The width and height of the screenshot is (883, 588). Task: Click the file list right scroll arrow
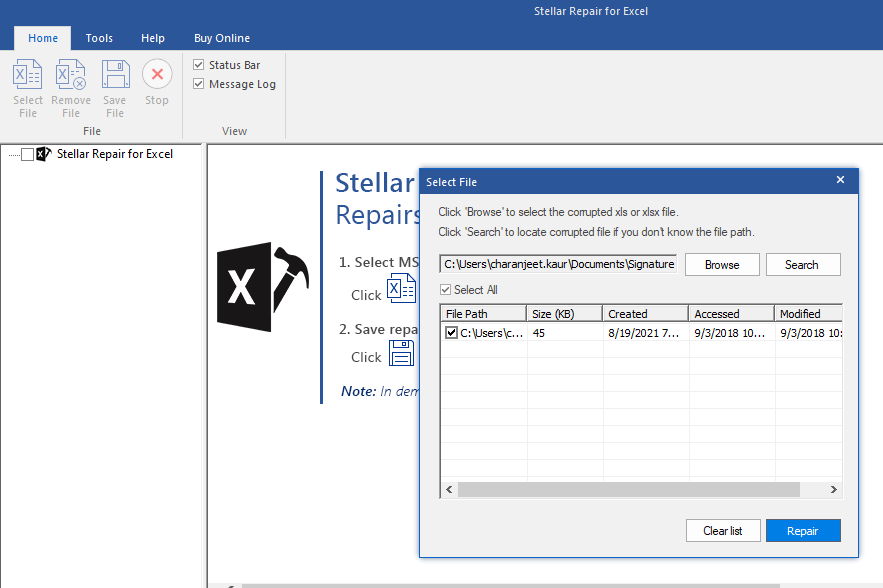[833, 489]
